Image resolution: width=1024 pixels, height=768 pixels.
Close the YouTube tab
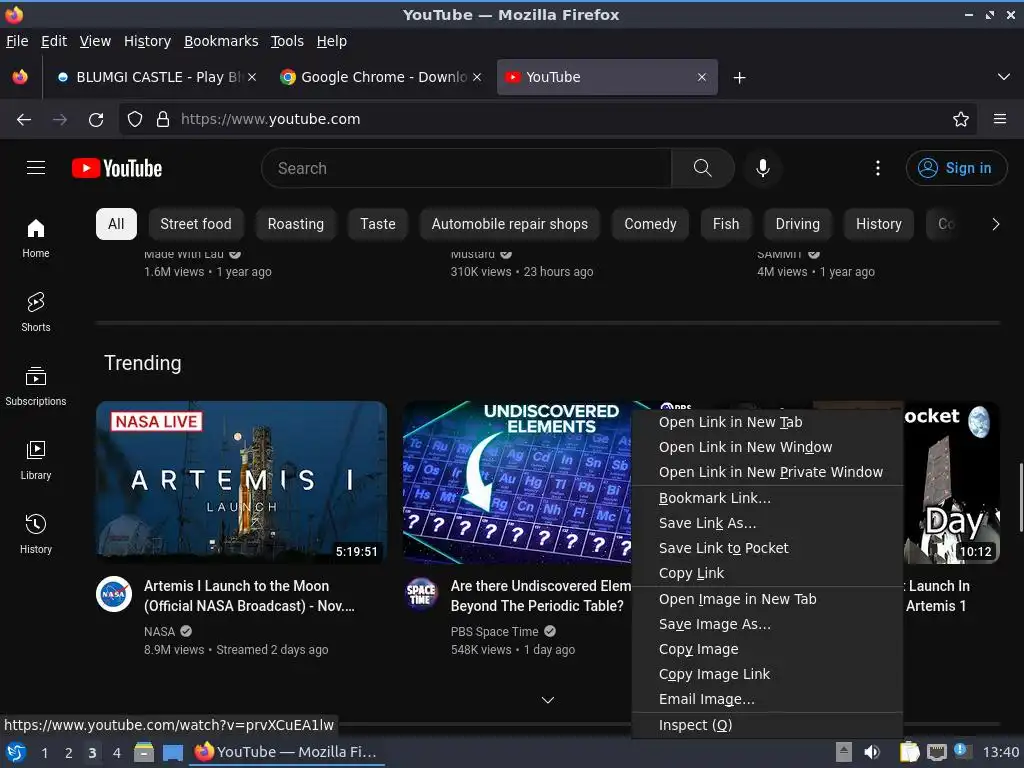pos(702,77)
